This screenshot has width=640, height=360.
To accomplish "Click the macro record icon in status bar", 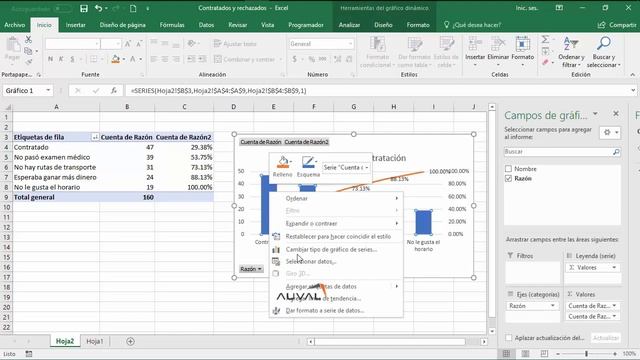I will tap(29, 354).
